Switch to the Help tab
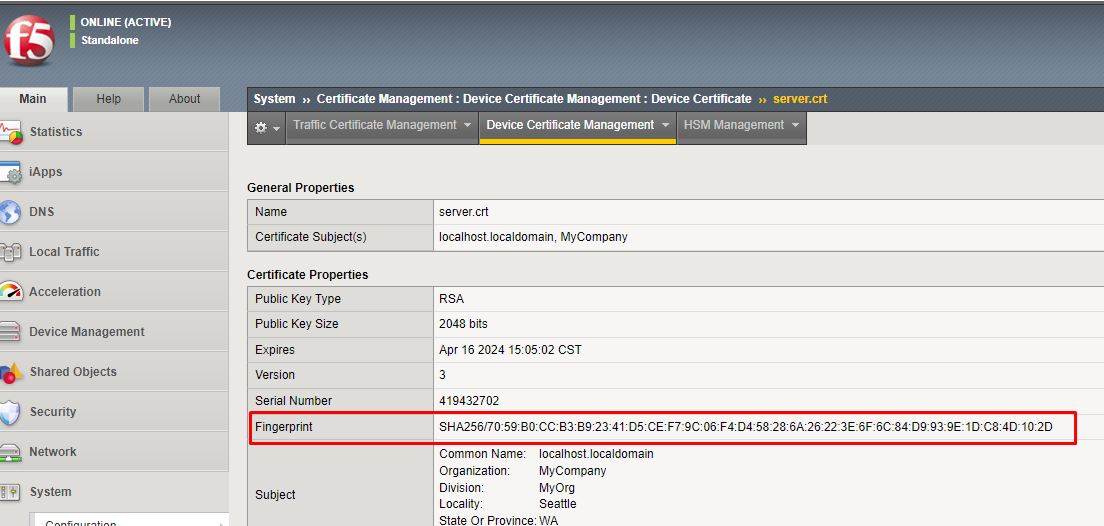The width and height of the screenshot is (1104, 526). (109, 99)
